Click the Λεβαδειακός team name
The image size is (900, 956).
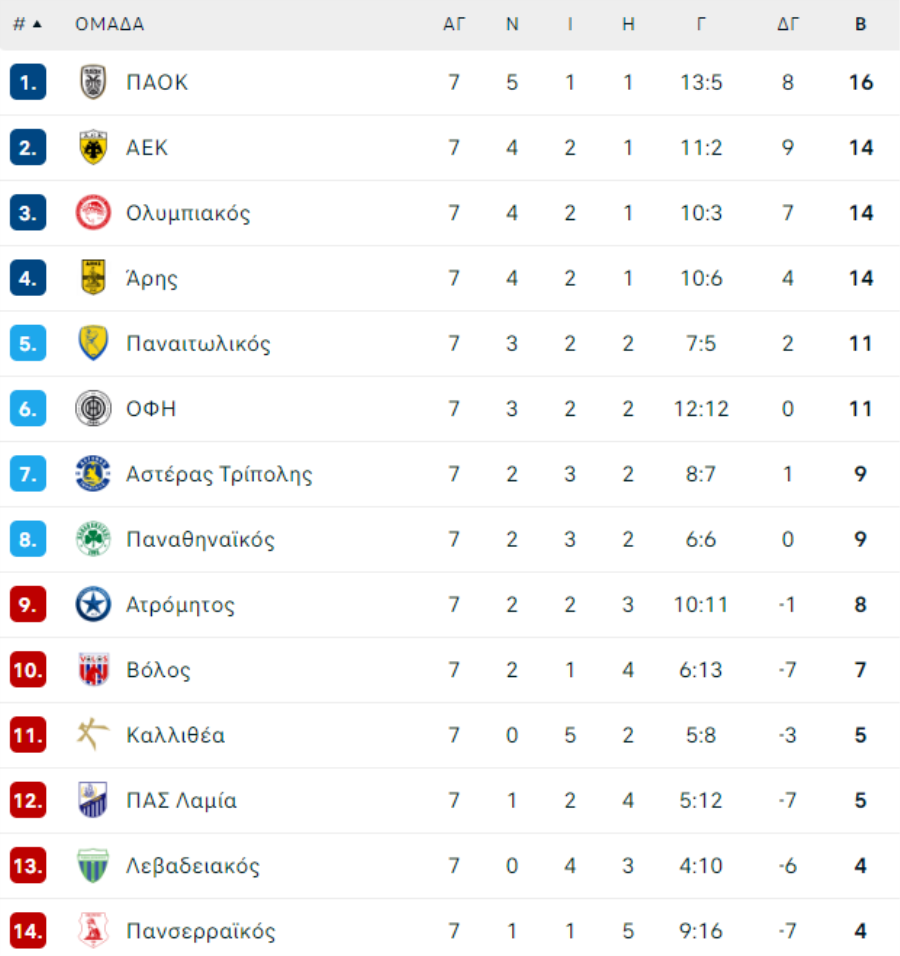(193, 866)
